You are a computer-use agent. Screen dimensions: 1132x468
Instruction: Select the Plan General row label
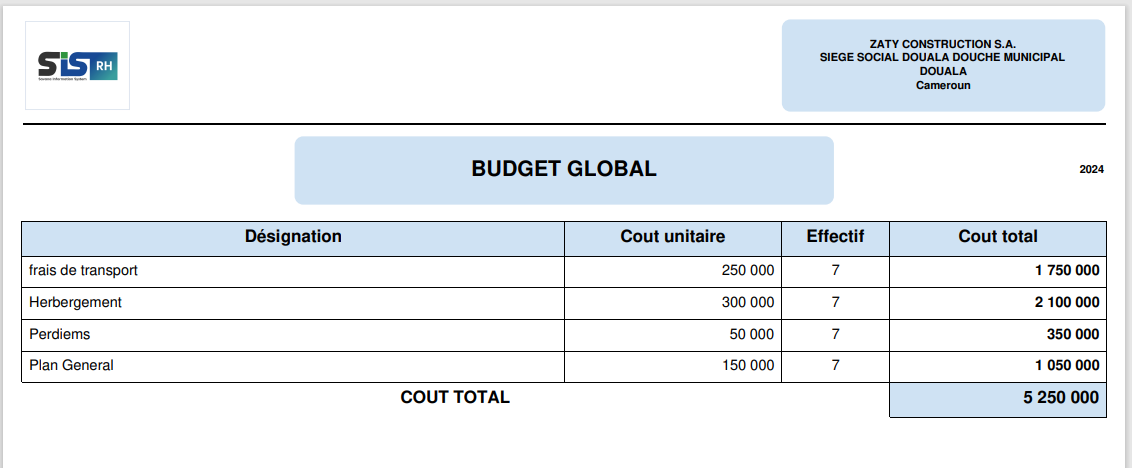pyautogui.click(x=71, y=365)
